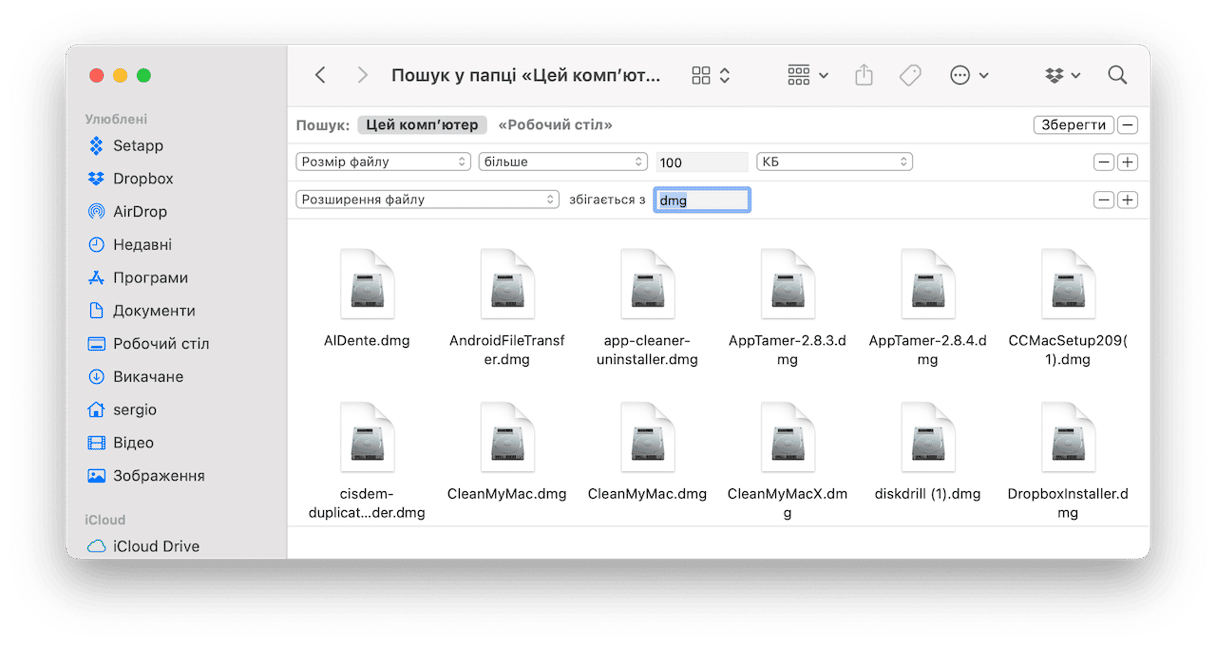Select the «Робочий стіл» search scope
The height and width of the screenshot is (646, 1216).
tap(555, 125)
